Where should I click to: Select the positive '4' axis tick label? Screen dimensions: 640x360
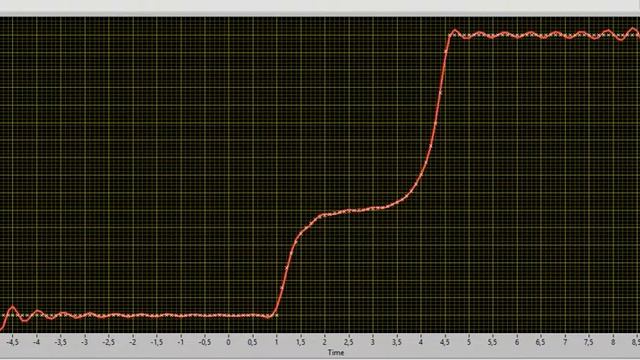coord(421,342)
